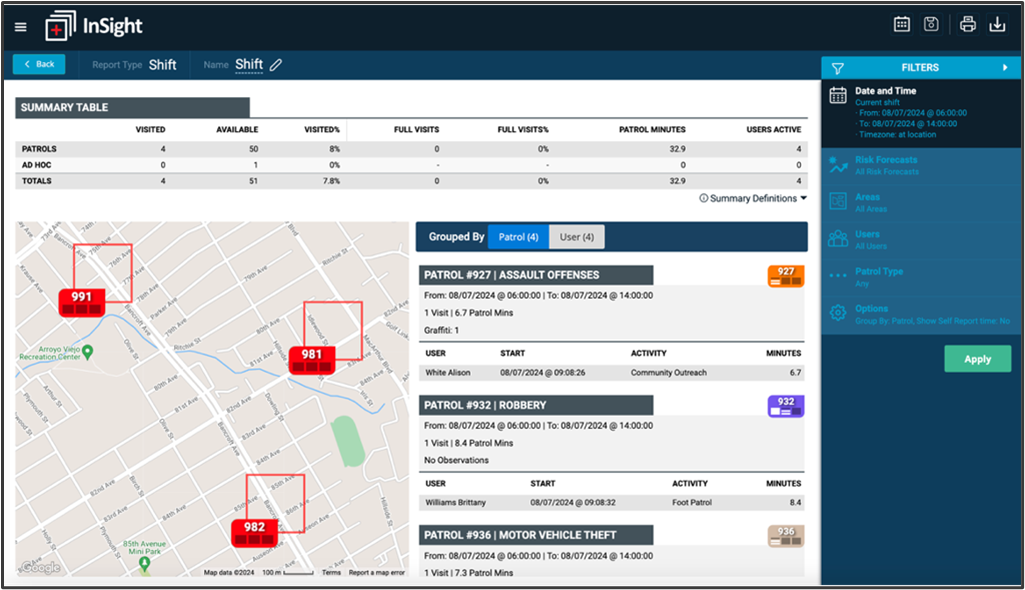The image size is (1025, 590).
Task: Select the Patrol (4) grouping tab
Action: 519,236
